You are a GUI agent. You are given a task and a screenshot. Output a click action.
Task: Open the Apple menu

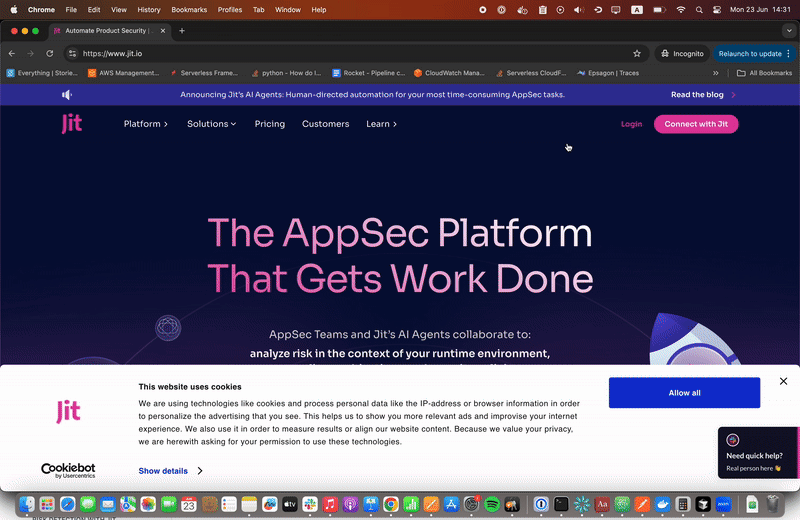pos(14,10)
